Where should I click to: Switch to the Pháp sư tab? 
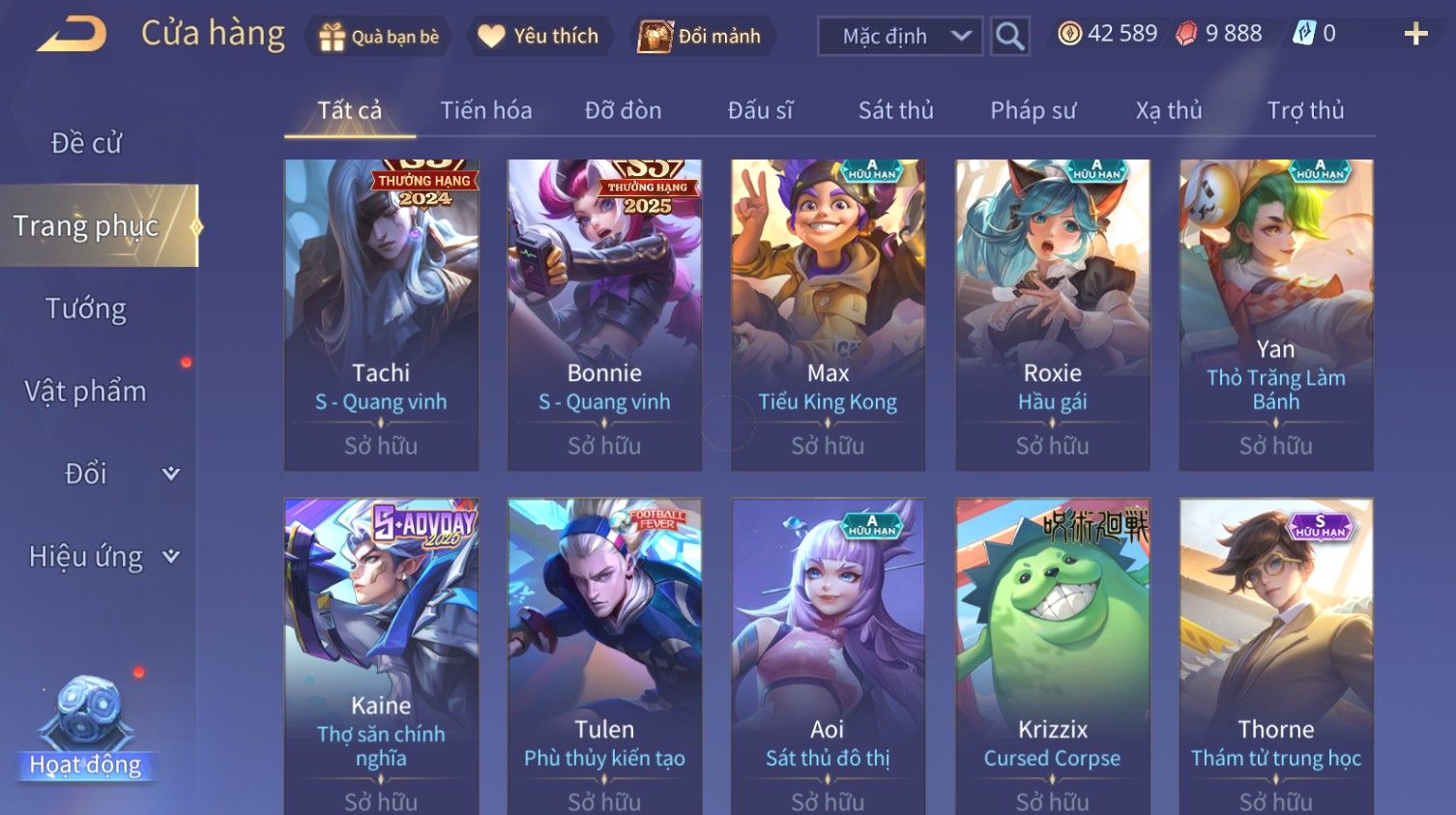pyautogui.click(x=1033, y=110)
